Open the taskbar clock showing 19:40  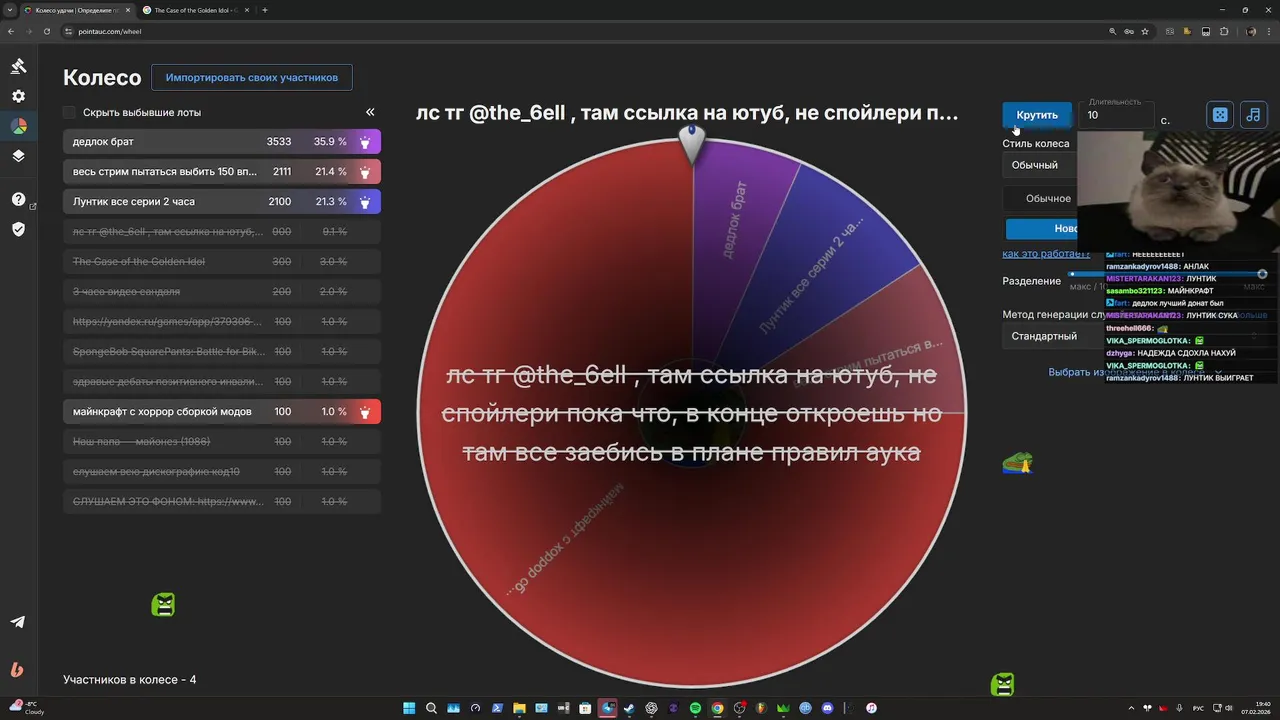(x=1255, y=708)
